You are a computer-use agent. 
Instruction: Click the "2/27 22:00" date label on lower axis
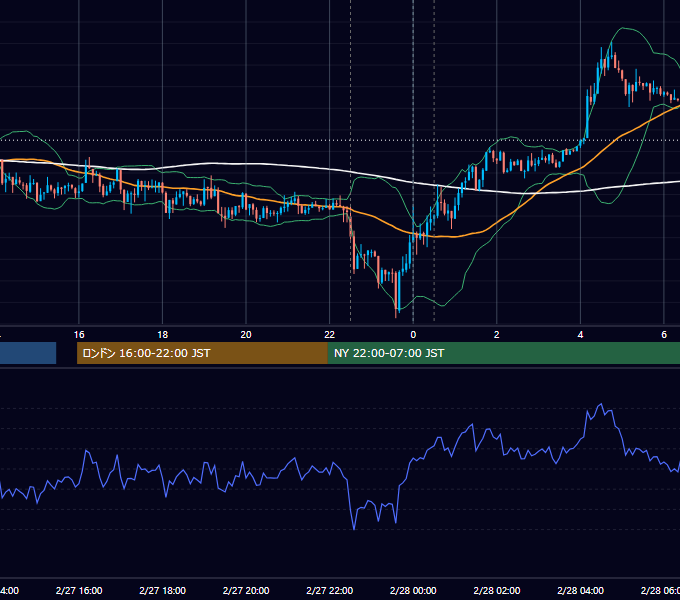pyautogui.click(x=330, y=590)
